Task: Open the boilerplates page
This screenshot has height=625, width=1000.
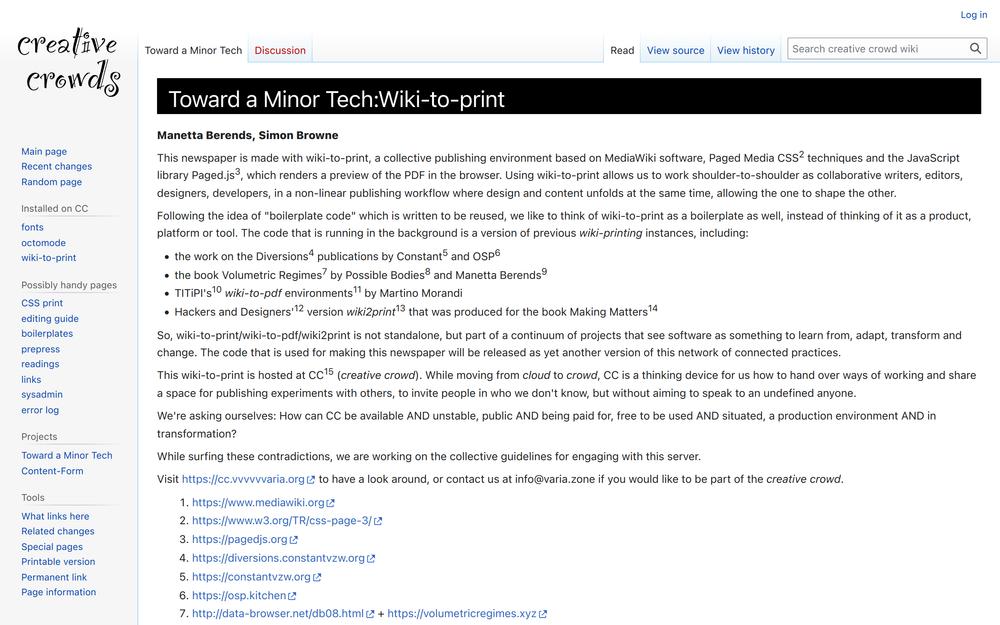Action: [x=47, y=334]
